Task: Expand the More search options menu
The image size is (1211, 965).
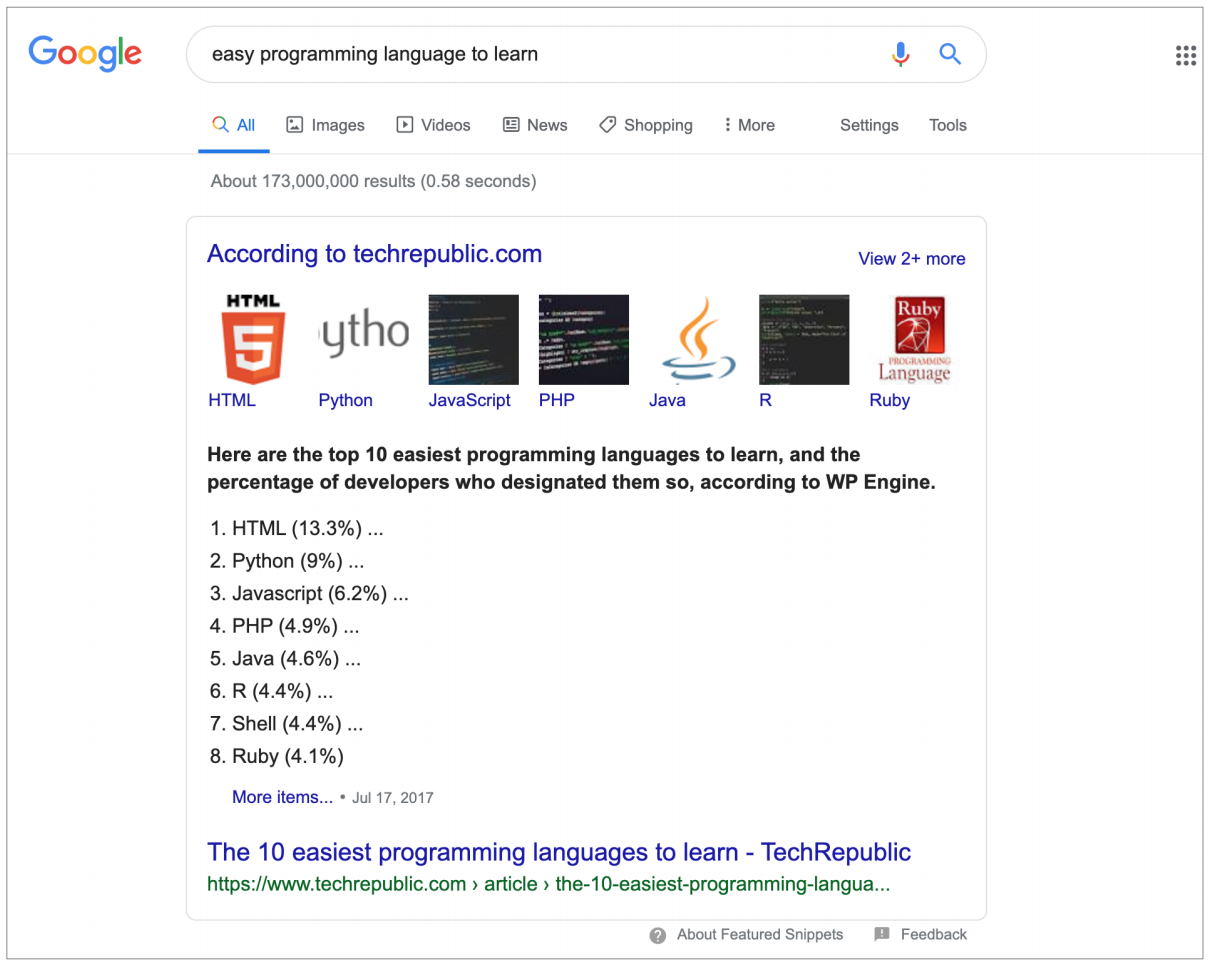Action: click(749, 125)
